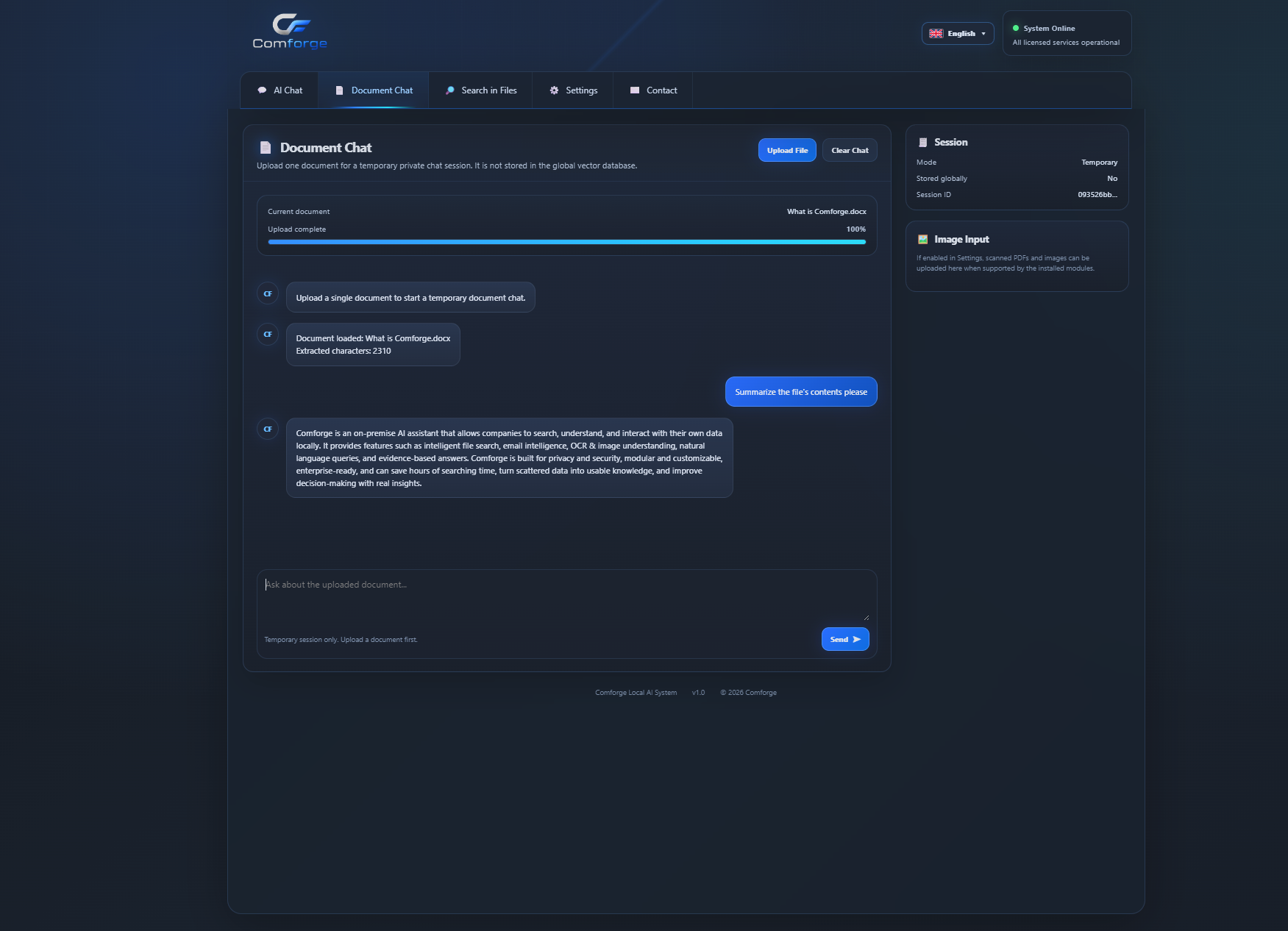This screenshot has width=1288, height=931.
Task: Open the Contact tab
Action: (x=652, y=90)
